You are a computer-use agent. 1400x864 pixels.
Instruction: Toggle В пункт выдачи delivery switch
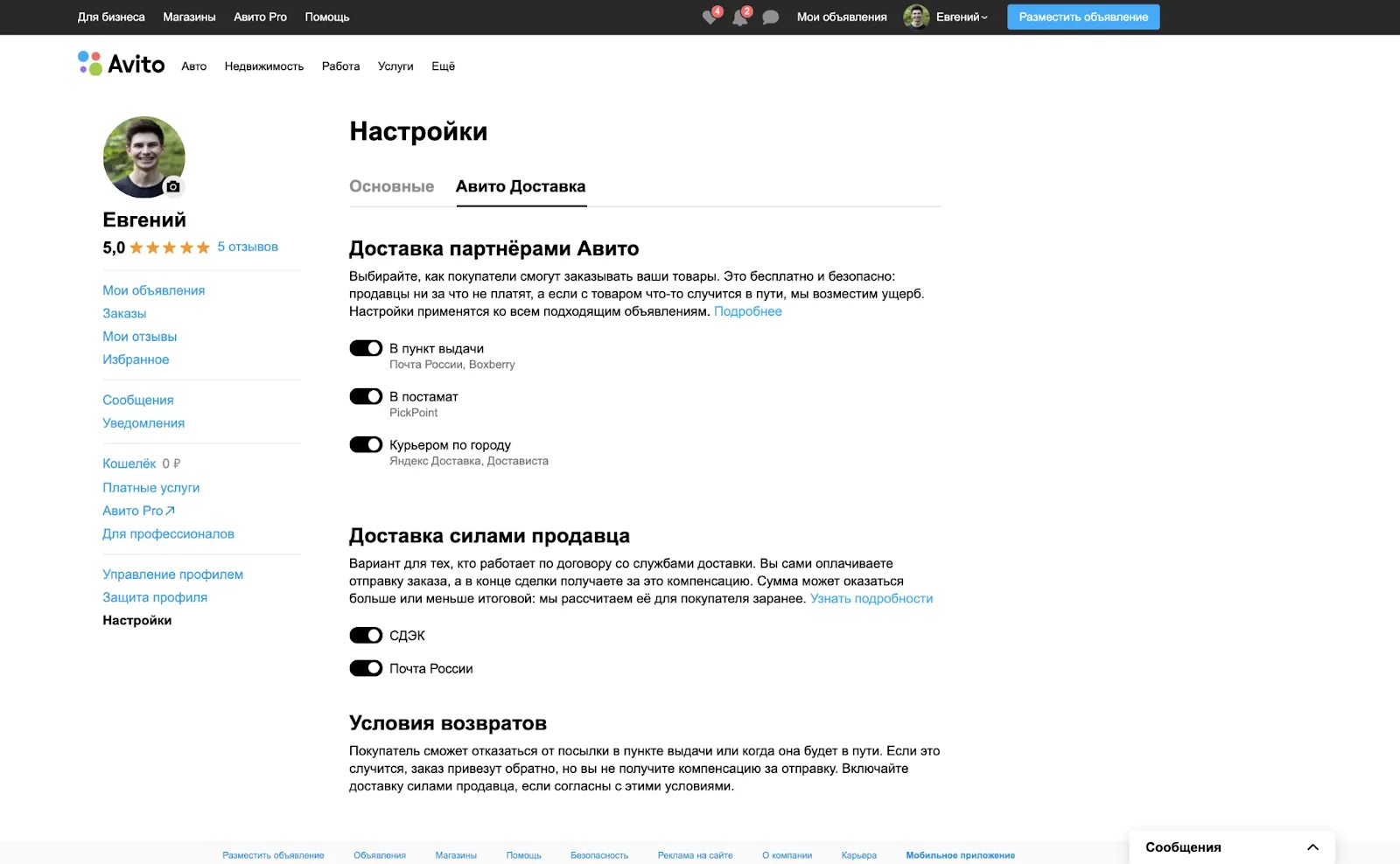pyautogui.click(x=366, y=348)
